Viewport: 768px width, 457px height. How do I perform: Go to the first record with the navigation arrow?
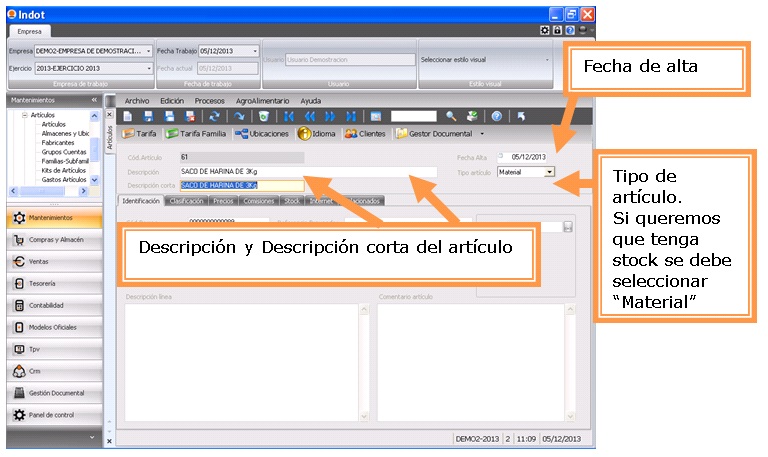(289, 117)
